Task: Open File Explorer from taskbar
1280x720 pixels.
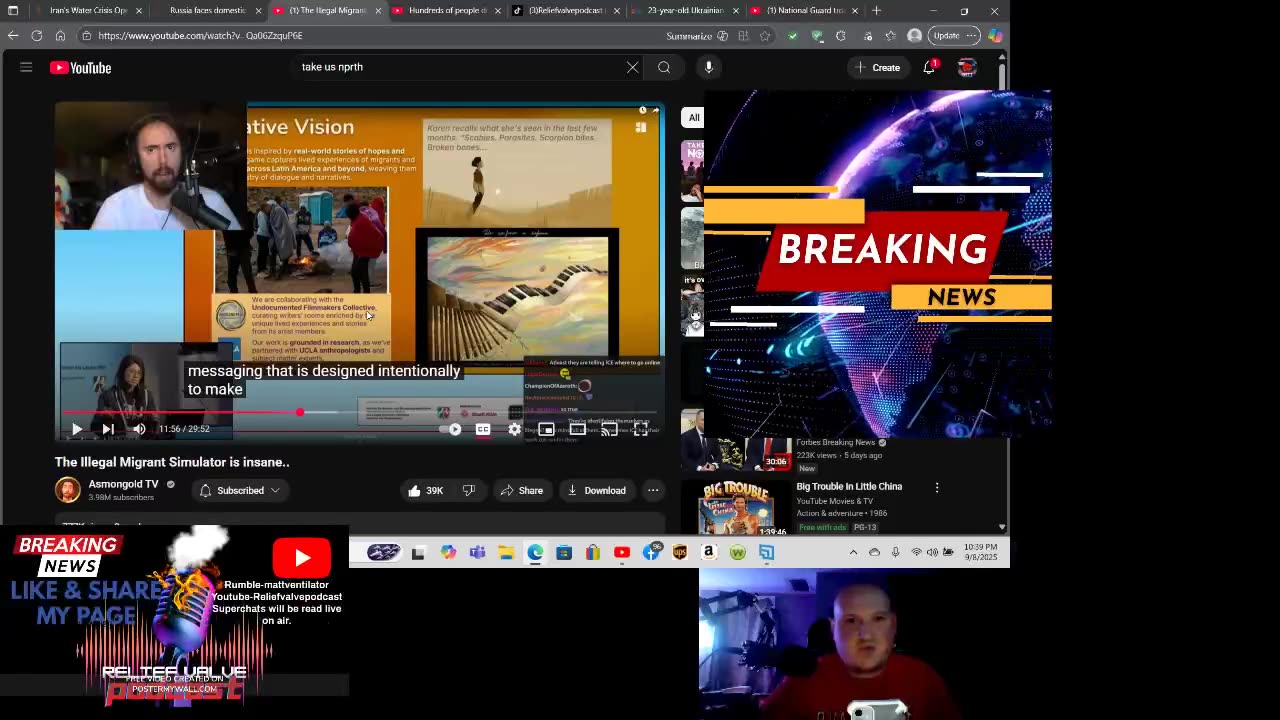Action: pyautogui.click(x=506, y=552)
